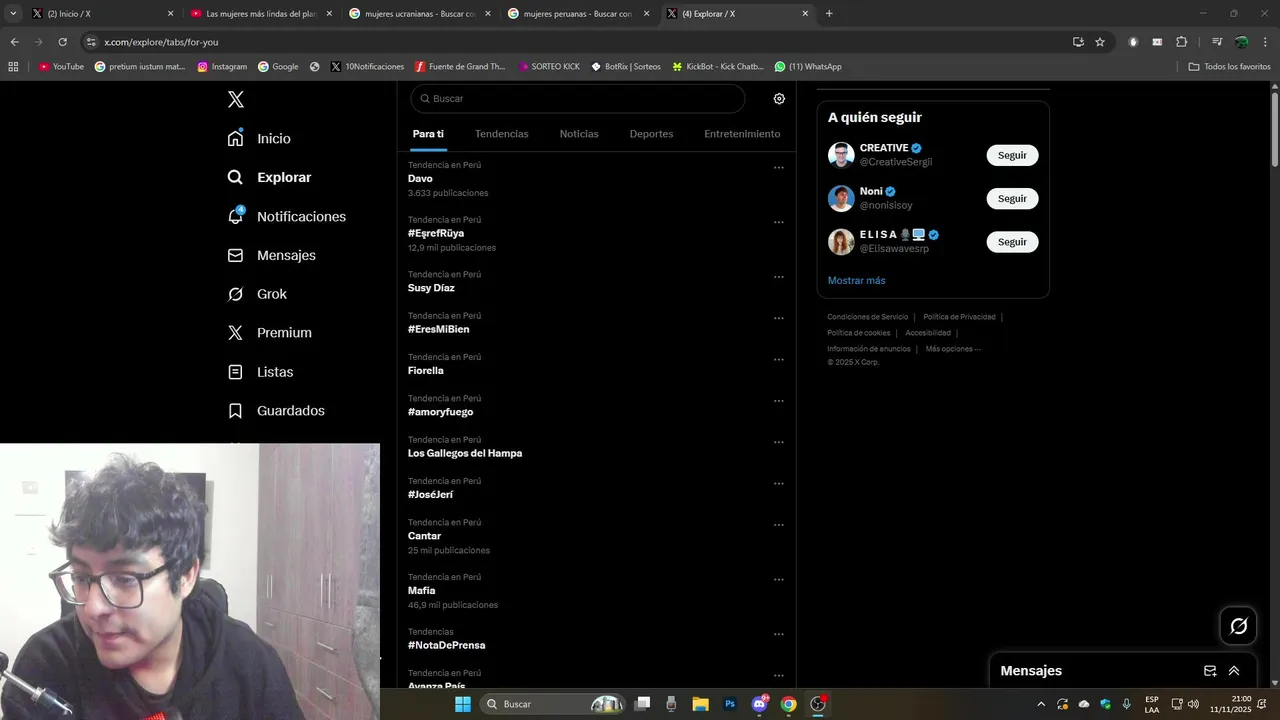
Task: Open Listas in the sidebar
Action: tap(261, 372)
